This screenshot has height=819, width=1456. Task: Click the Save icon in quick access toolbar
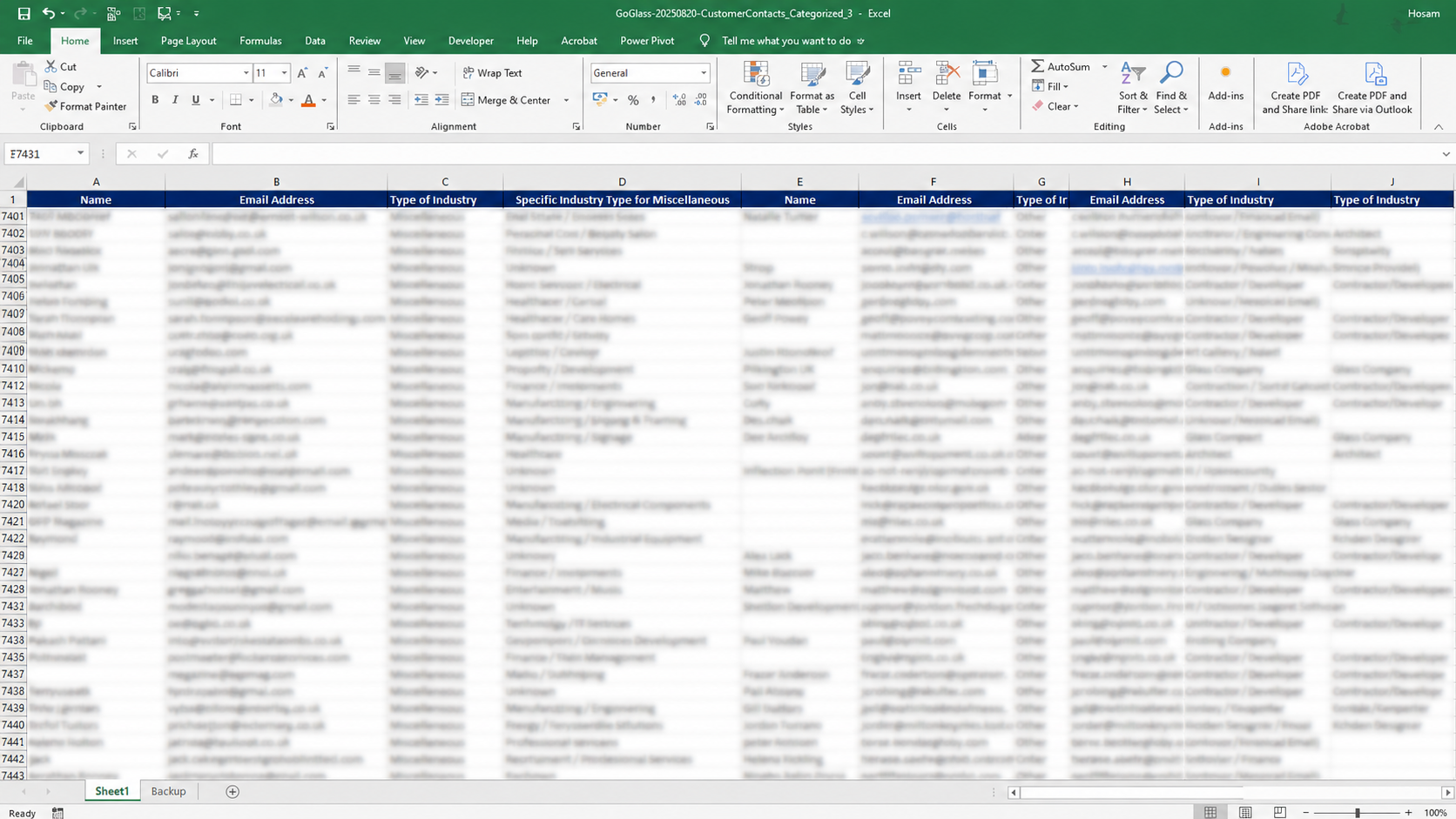24,13
